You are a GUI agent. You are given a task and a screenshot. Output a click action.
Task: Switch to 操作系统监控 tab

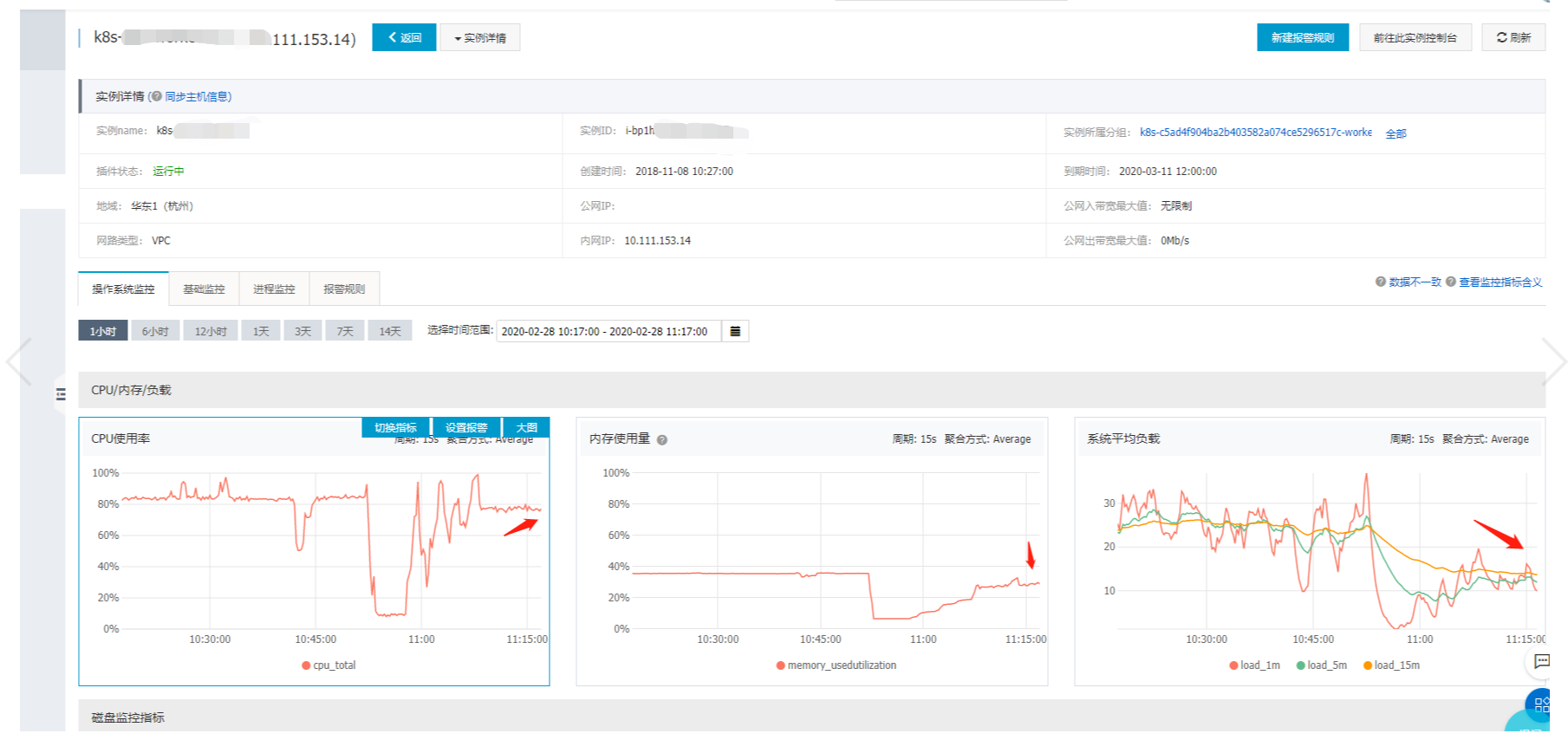[x=123, y=289]
